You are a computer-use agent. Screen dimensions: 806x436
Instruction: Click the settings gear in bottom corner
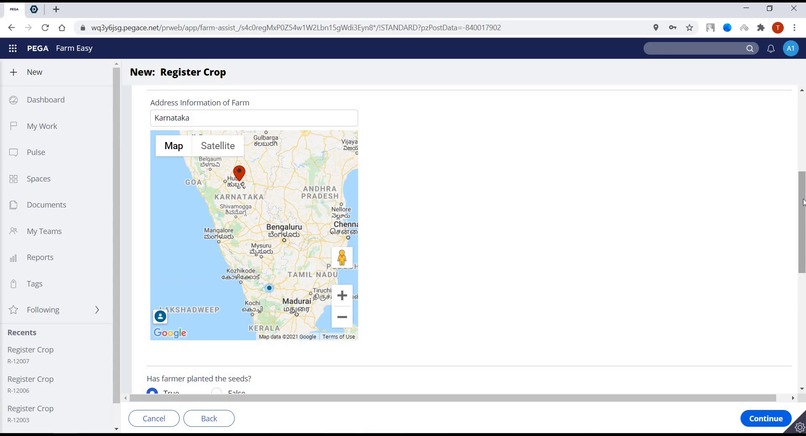point(800,427)
